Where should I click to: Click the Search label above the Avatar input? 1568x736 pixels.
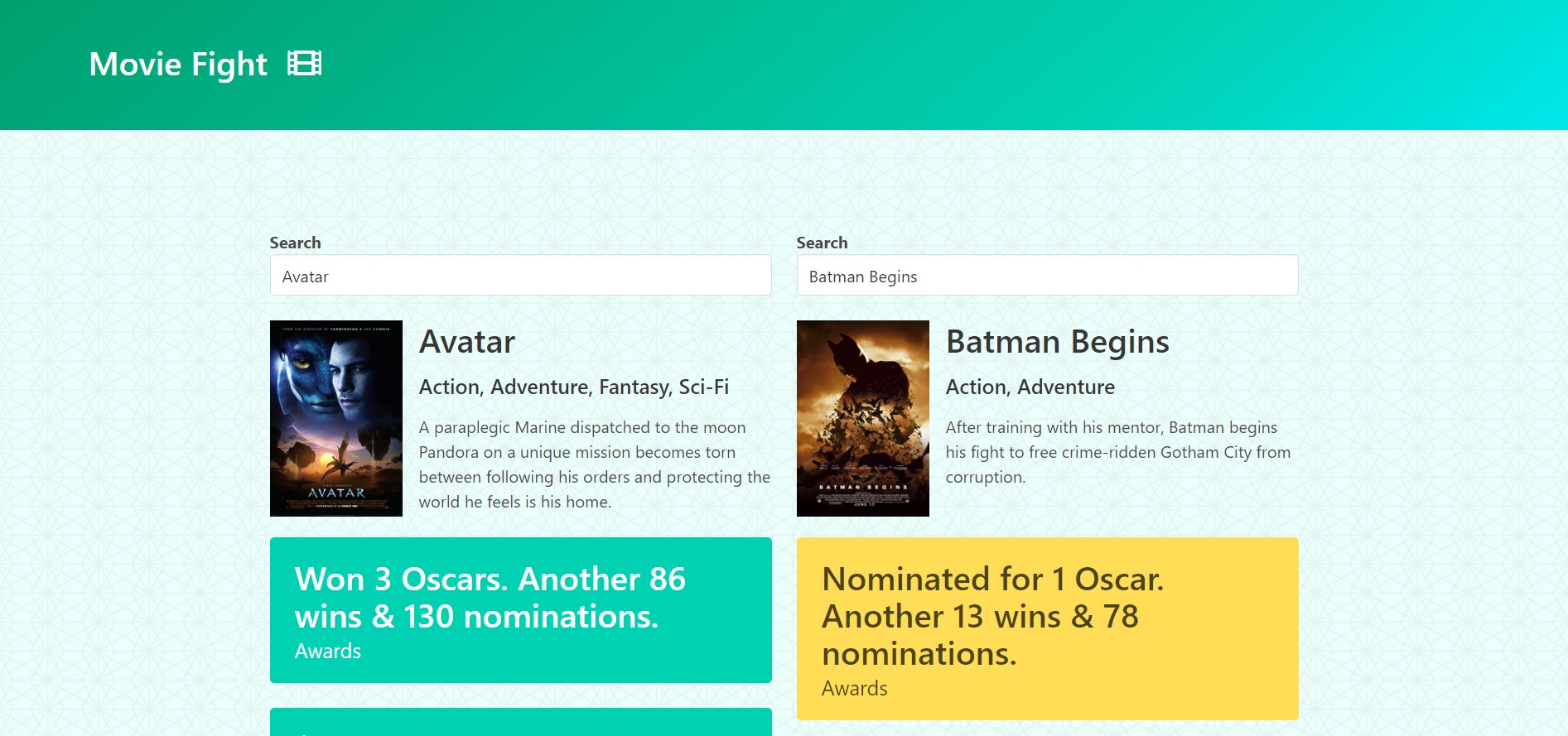295,242
